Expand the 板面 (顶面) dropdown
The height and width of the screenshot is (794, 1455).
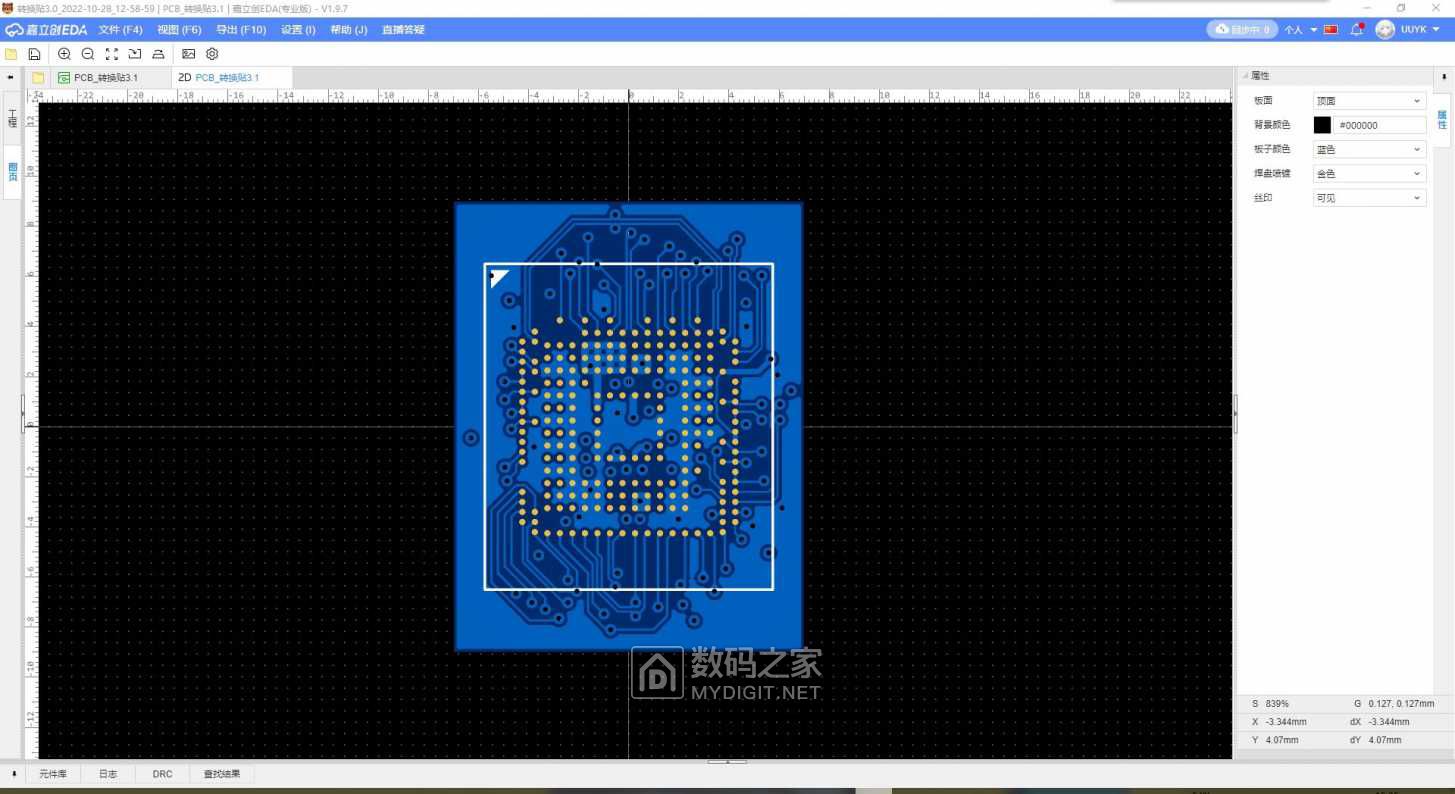click(1368, 101)
